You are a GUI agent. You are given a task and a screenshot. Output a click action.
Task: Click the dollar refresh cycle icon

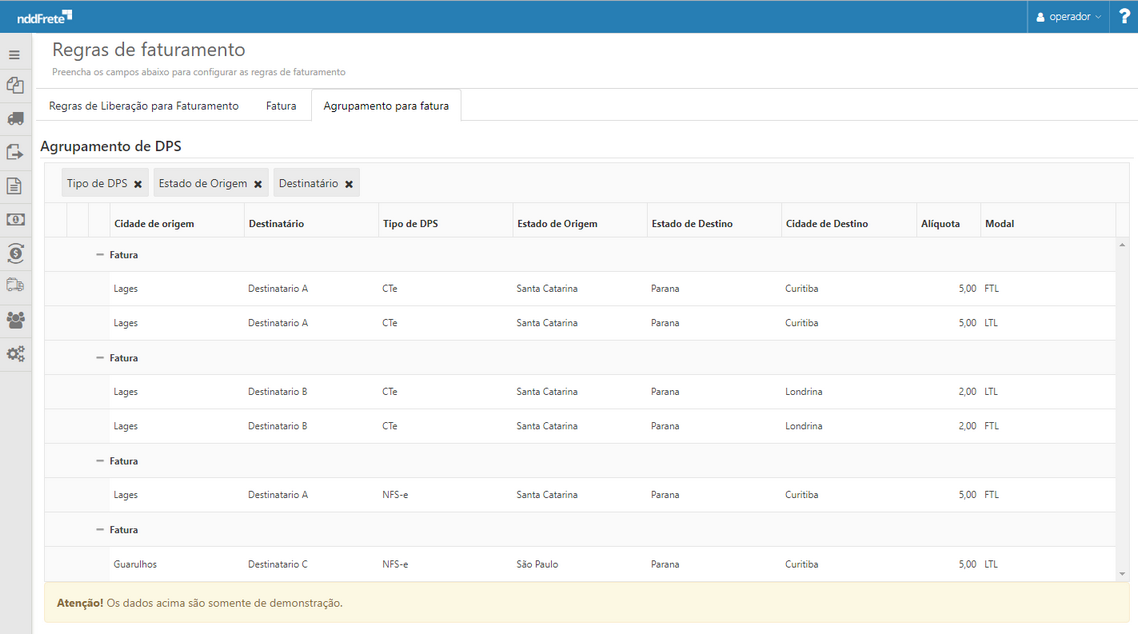coord(15,253)
